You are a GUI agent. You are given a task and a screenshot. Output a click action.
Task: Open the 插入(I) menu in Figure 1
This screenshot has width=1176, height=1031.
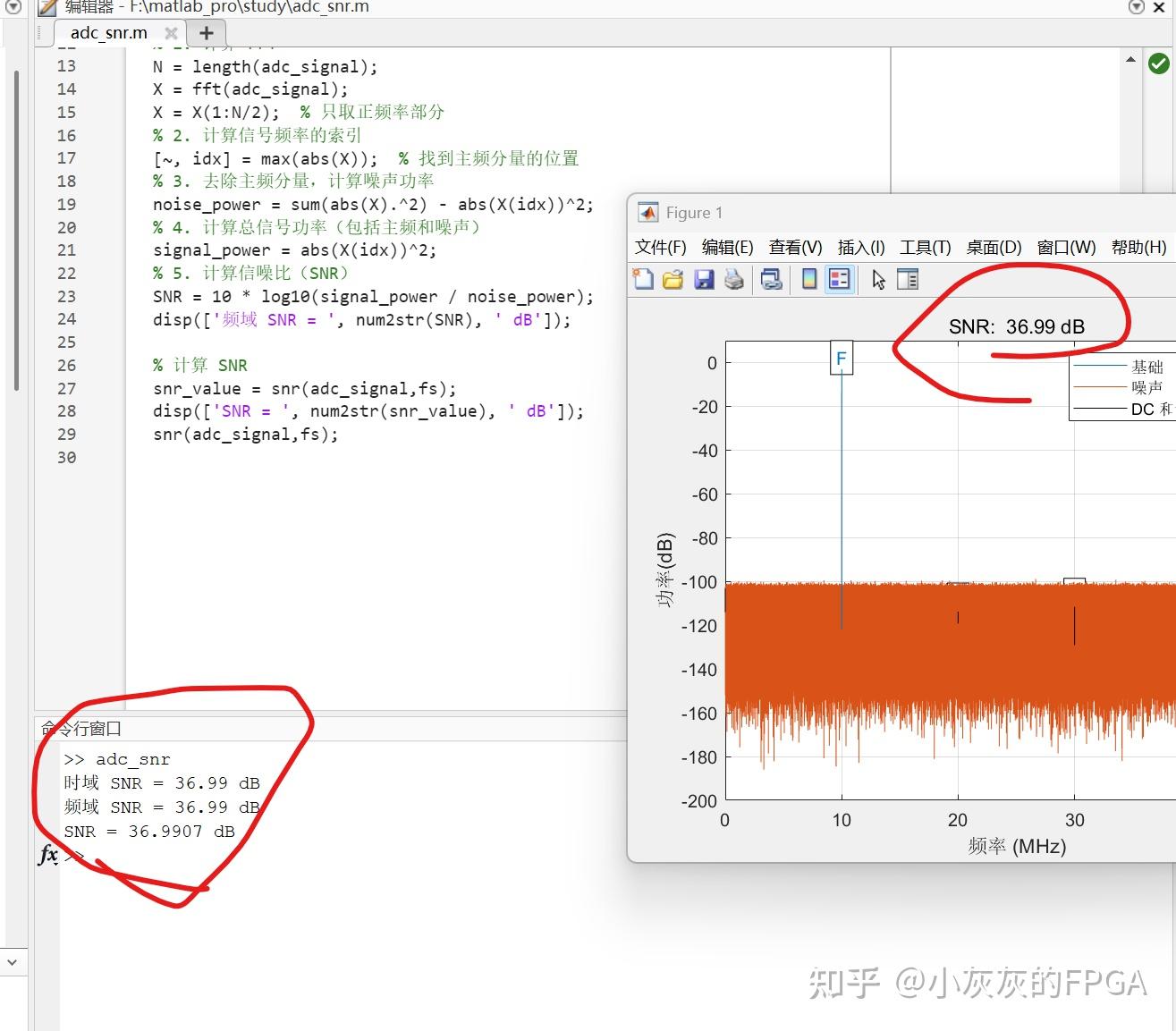[861, 248]
